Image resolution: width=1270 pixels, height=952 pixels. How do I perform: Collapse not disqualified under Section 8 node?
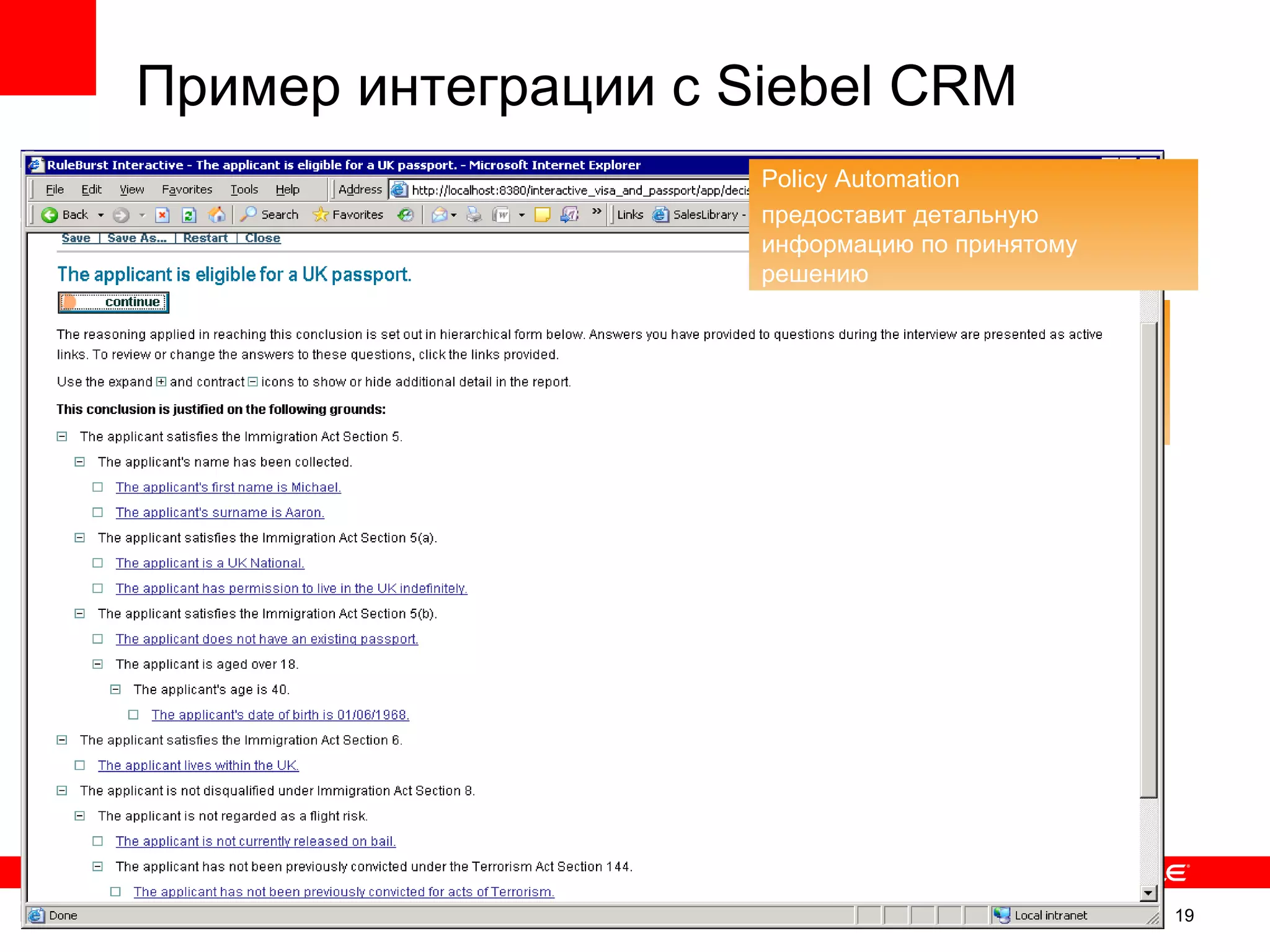pos(62,790)
